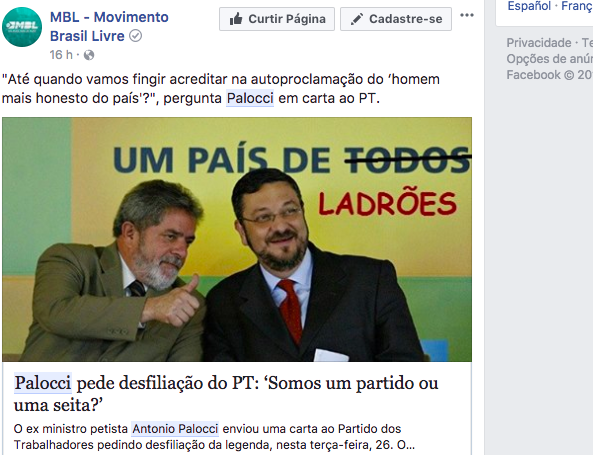
Task: Click the 16 h post timestamp
Action: tap(61, 55)
